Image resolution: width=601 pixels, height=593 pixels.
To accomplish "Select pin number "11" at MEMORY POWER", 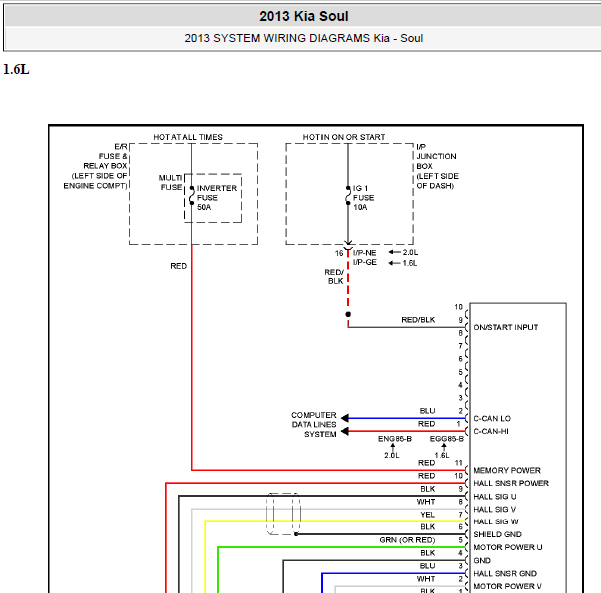I will click(x=459, y=463).
